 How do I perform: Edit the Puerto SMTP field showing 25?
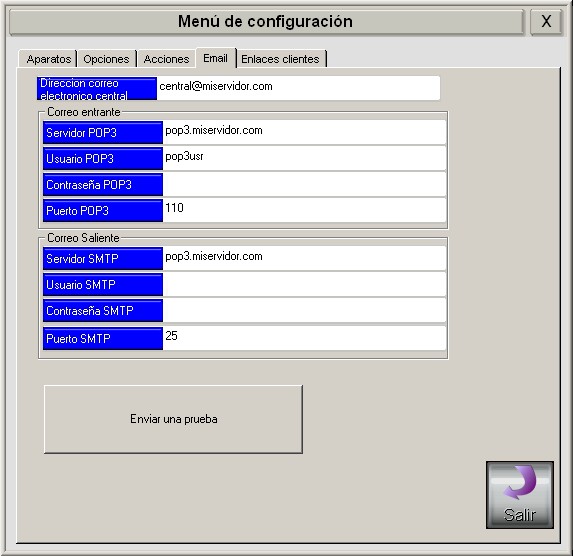304,338
